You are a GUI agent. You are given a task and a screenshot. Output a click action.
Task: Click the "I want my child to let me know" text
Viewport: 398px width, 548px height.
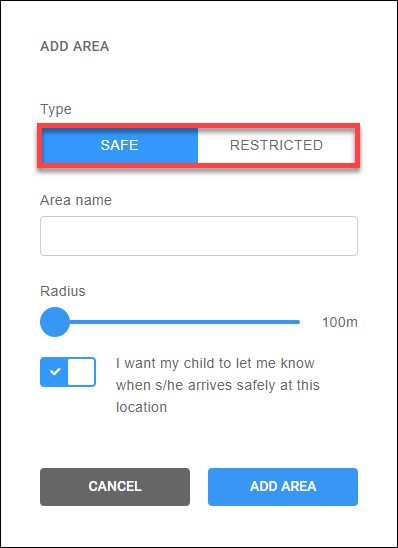coord(215,363)
